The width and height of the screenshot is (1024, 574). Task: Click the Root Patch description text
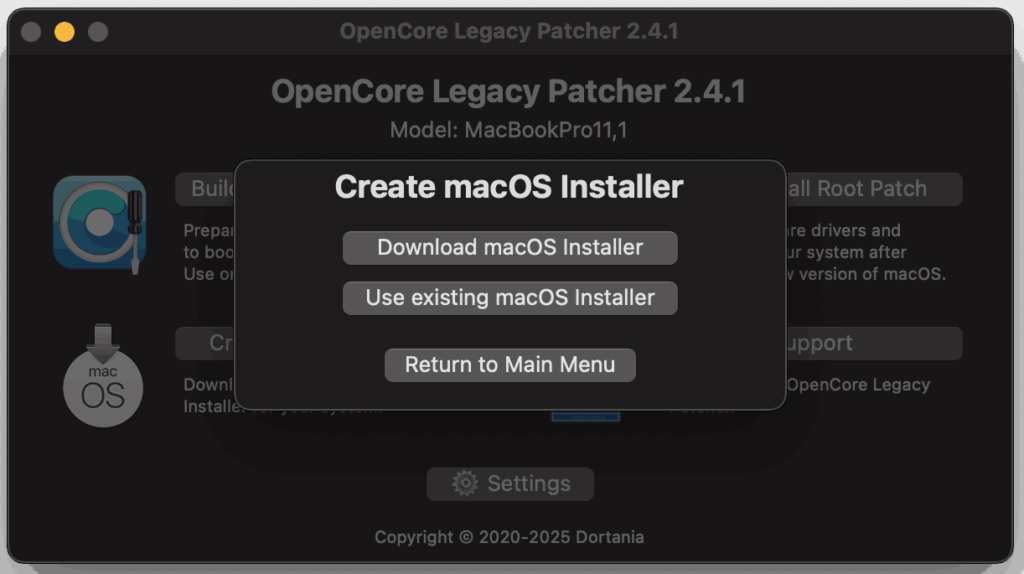[866, 252]
